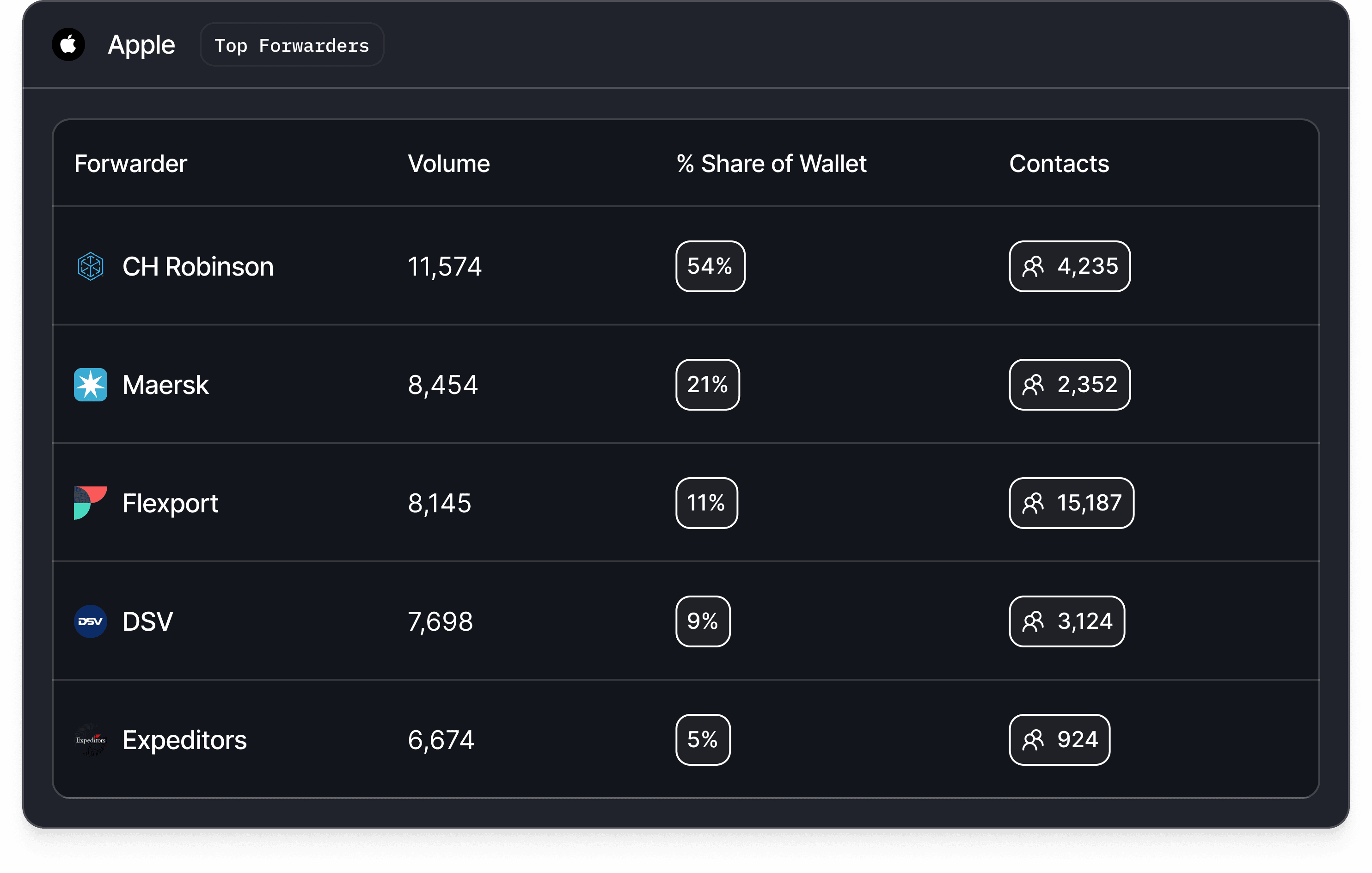
Task: Click the Expeditors logo icon
Action: pyautogui.click(x=90, y=740)
